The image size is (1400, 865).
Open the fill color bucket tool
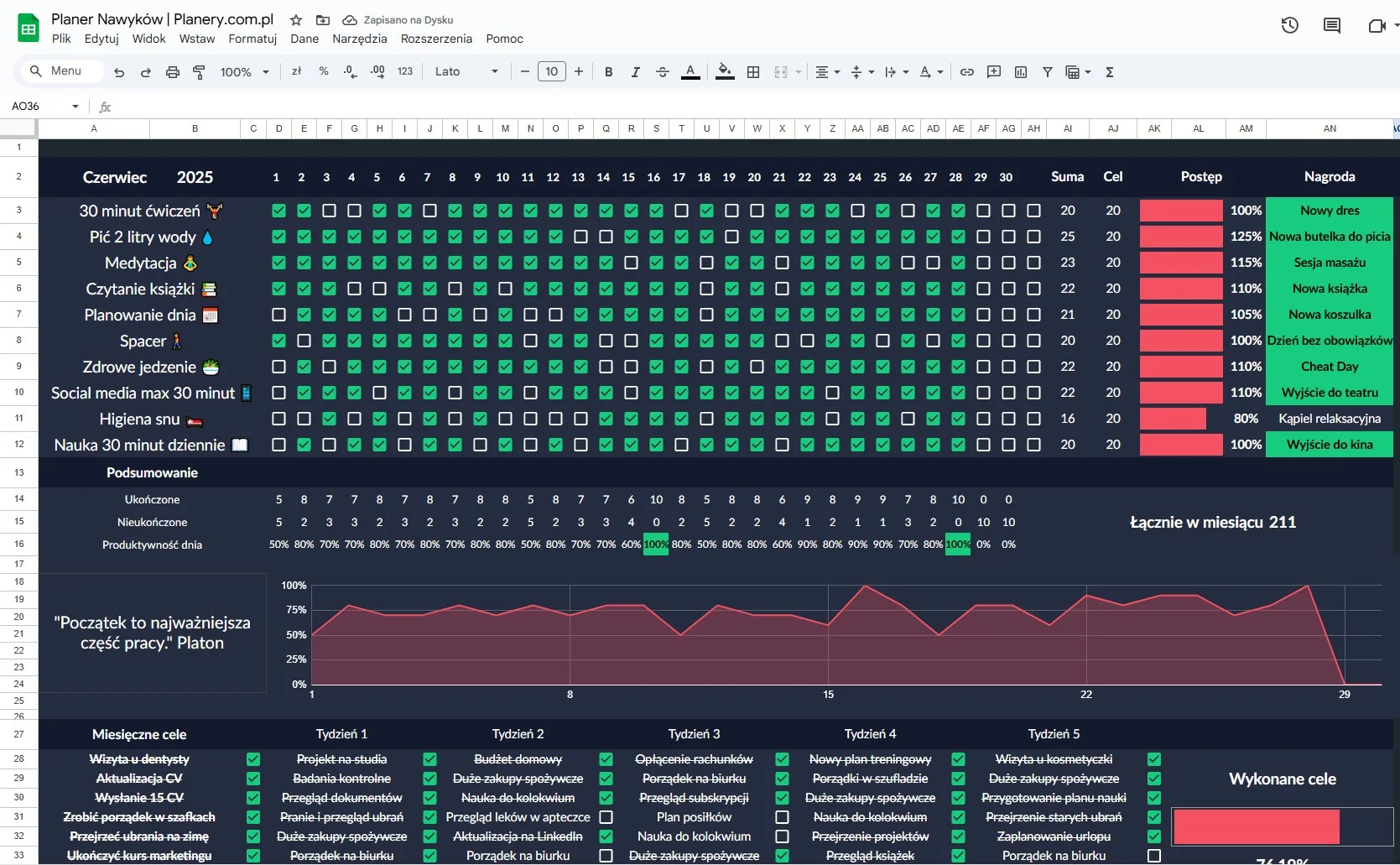[x=726, y=72]
